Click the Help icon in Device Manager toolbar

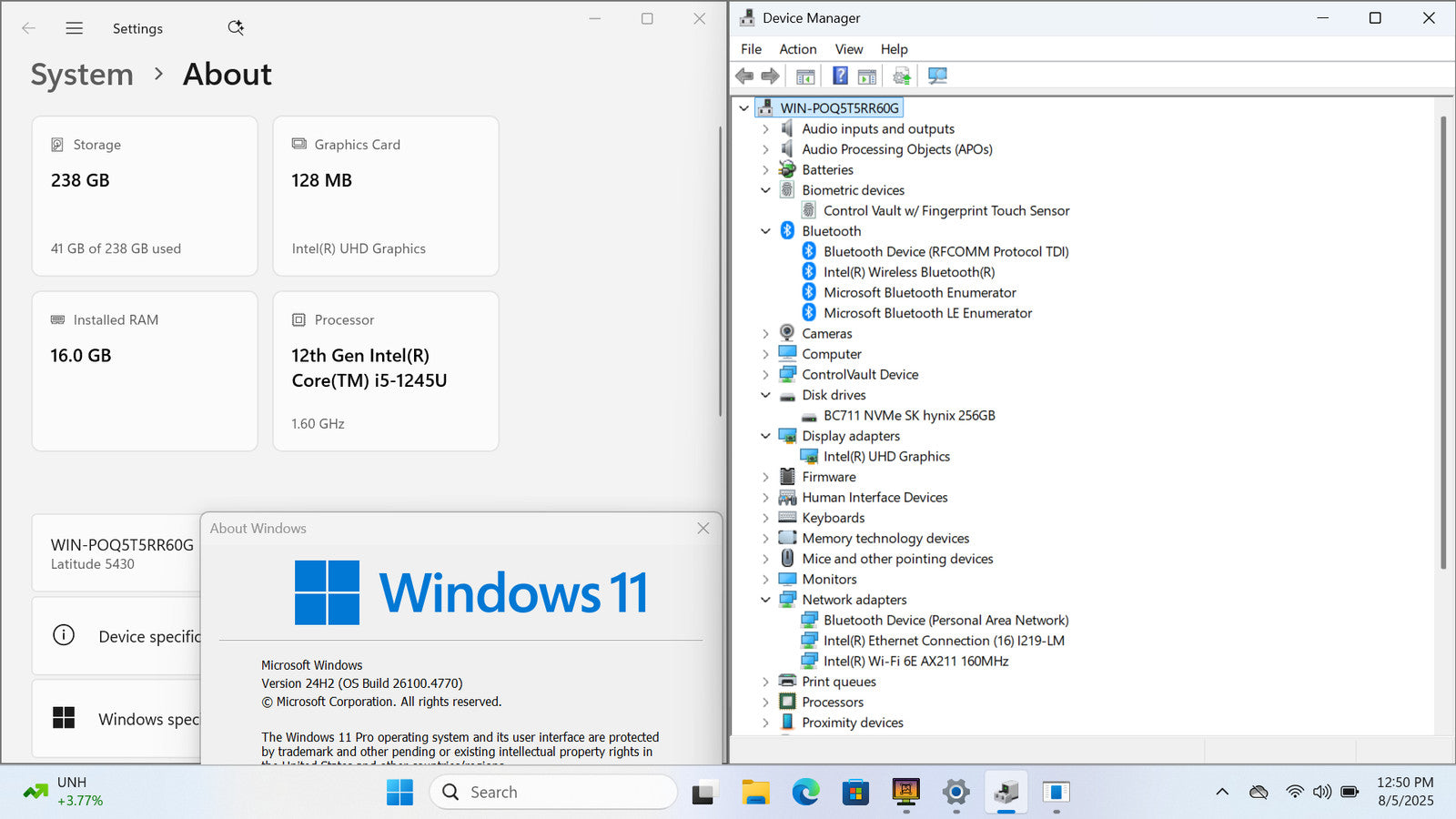click(x=840, y=76)
